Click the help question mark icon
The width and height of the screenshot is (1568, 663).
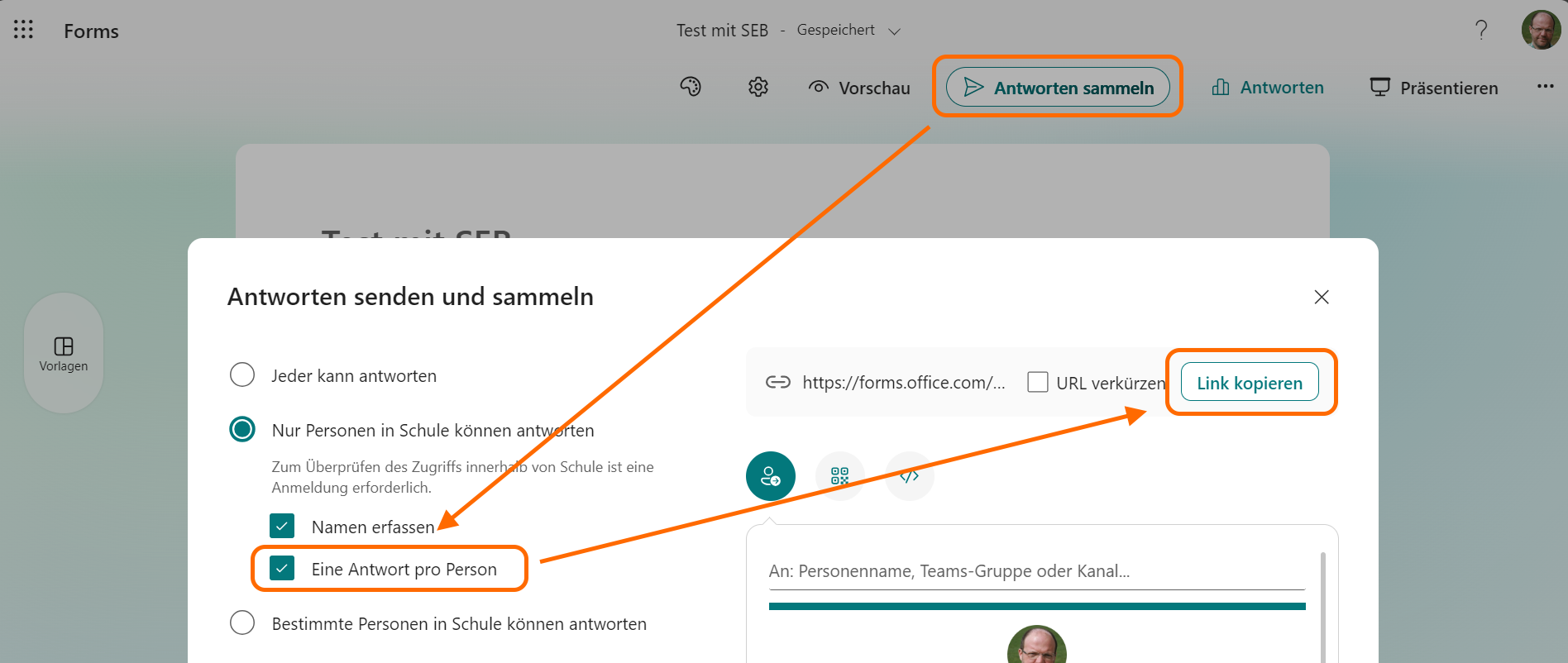tap(1481, 31)
